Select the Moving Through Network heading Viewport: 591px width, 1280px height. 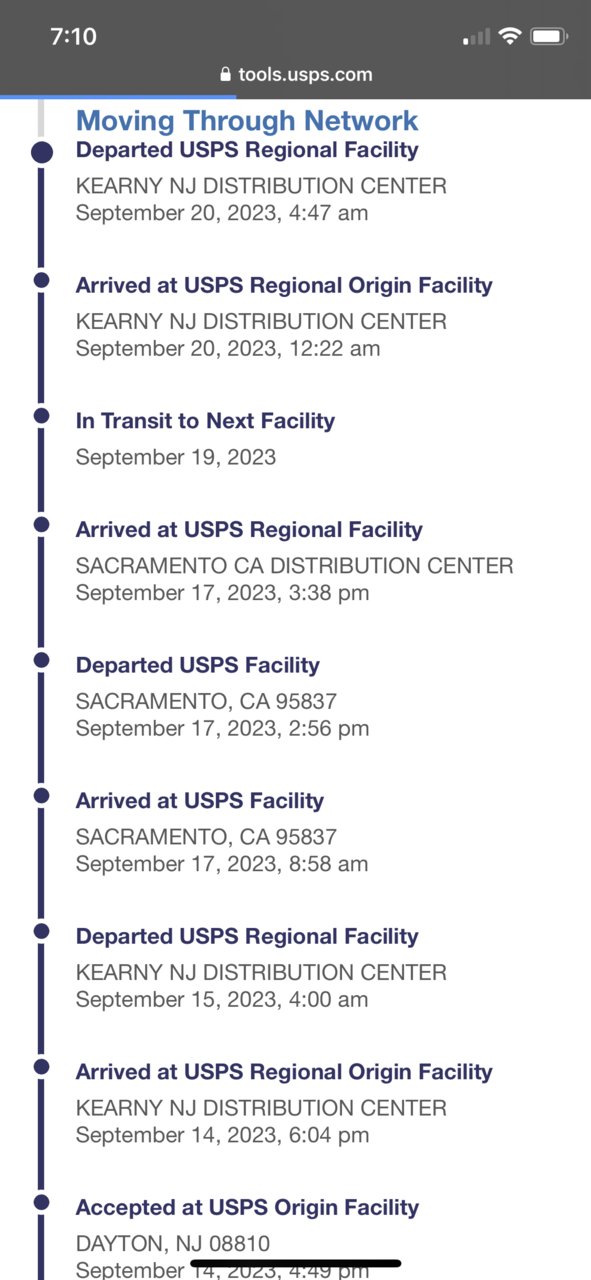(x=247, y=121)
